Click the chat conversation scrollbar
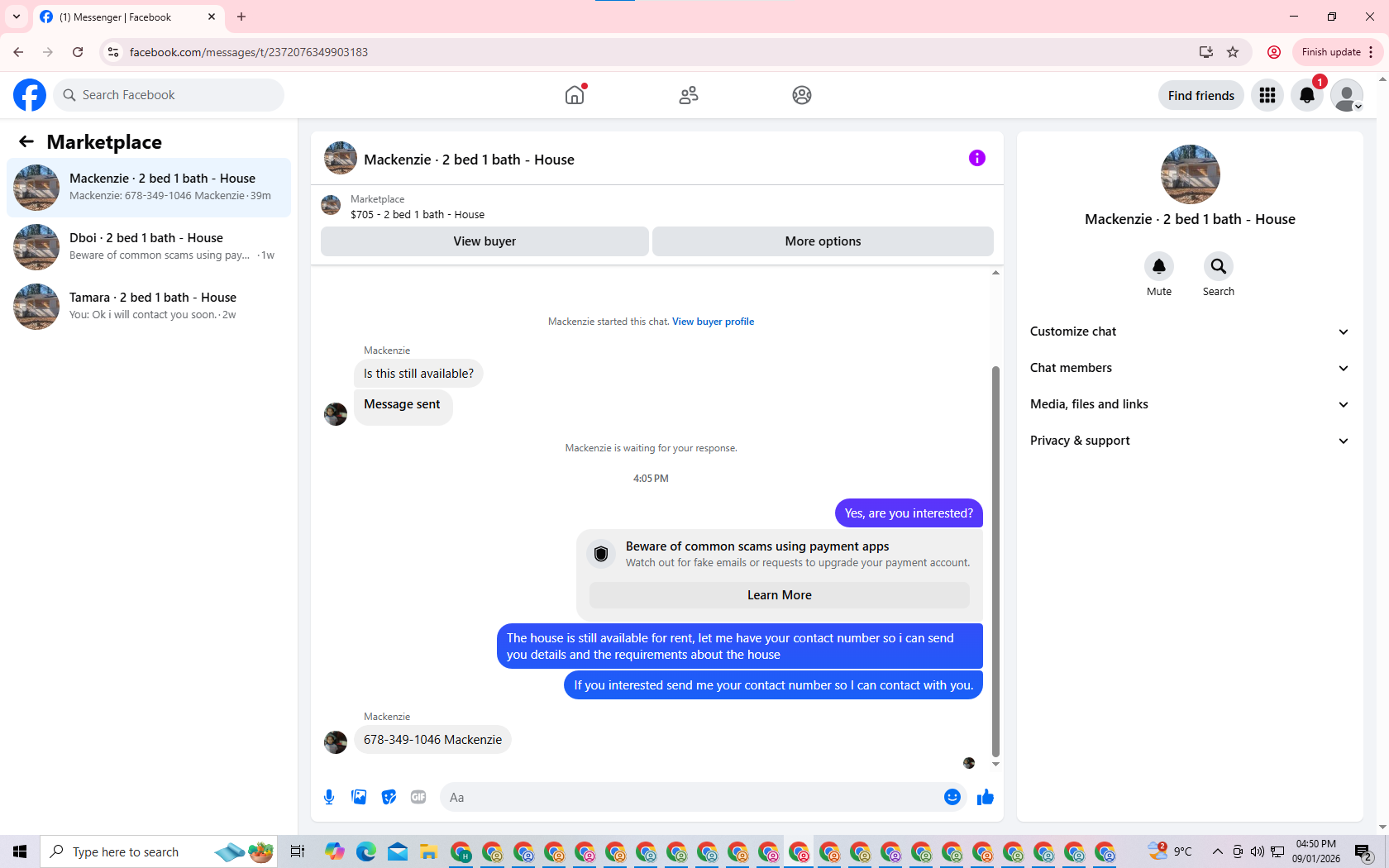1389x868 pixels. tap(995, 560)
